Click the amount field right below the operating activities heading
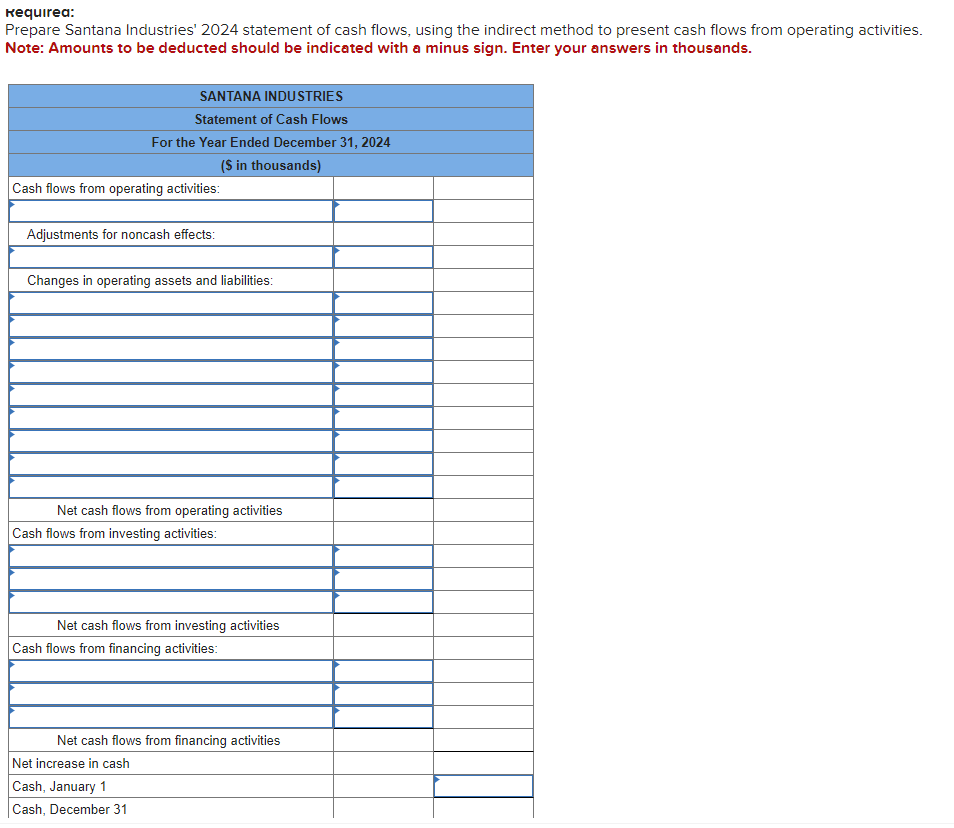This screenshot has width=954, height=828. 383,211
